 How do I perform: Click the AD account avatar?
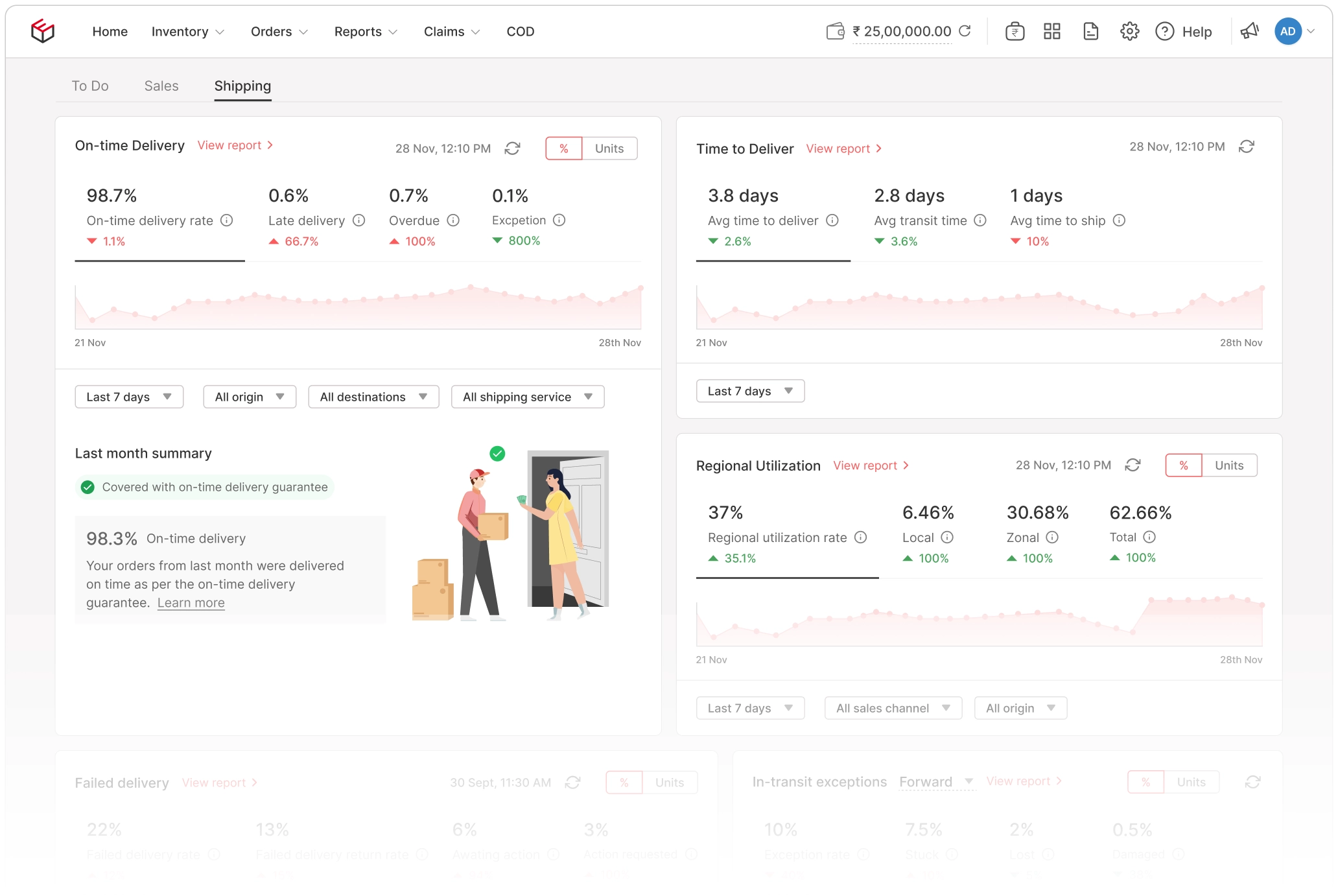click(x=1289, y=30)
